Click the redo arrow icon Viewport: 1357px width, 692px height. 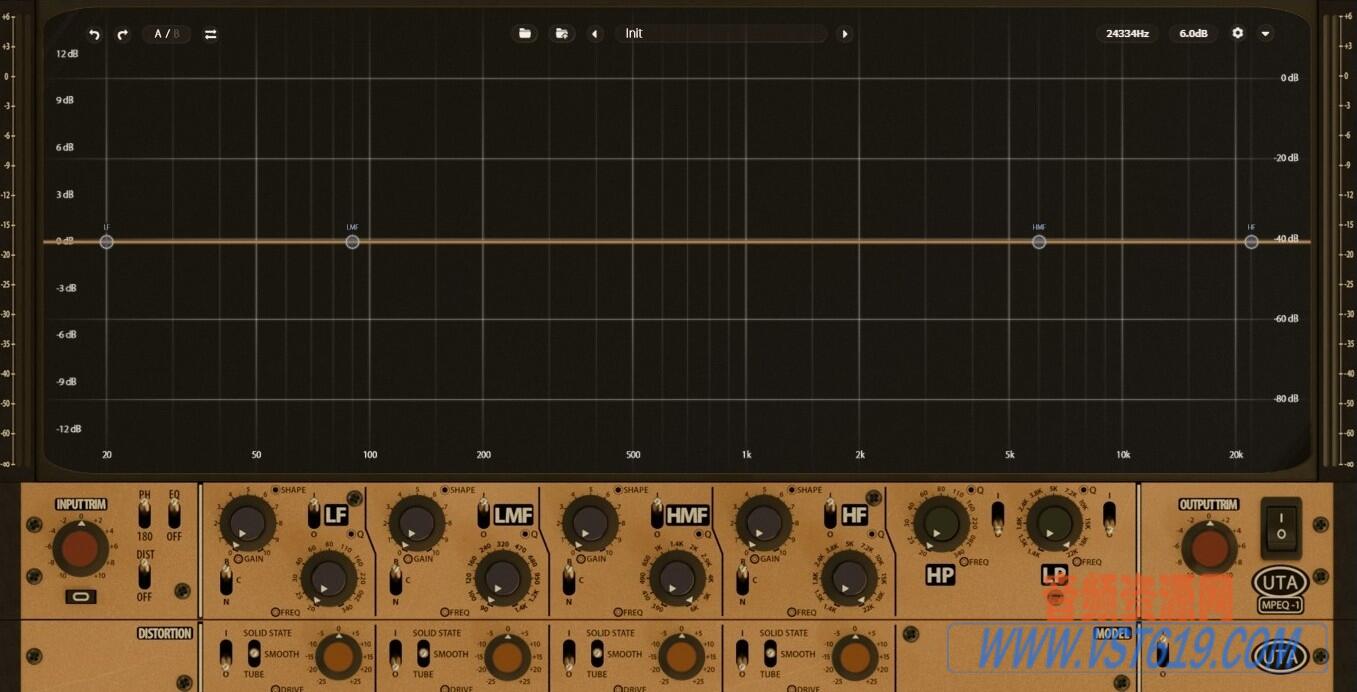tap(122, 34)
